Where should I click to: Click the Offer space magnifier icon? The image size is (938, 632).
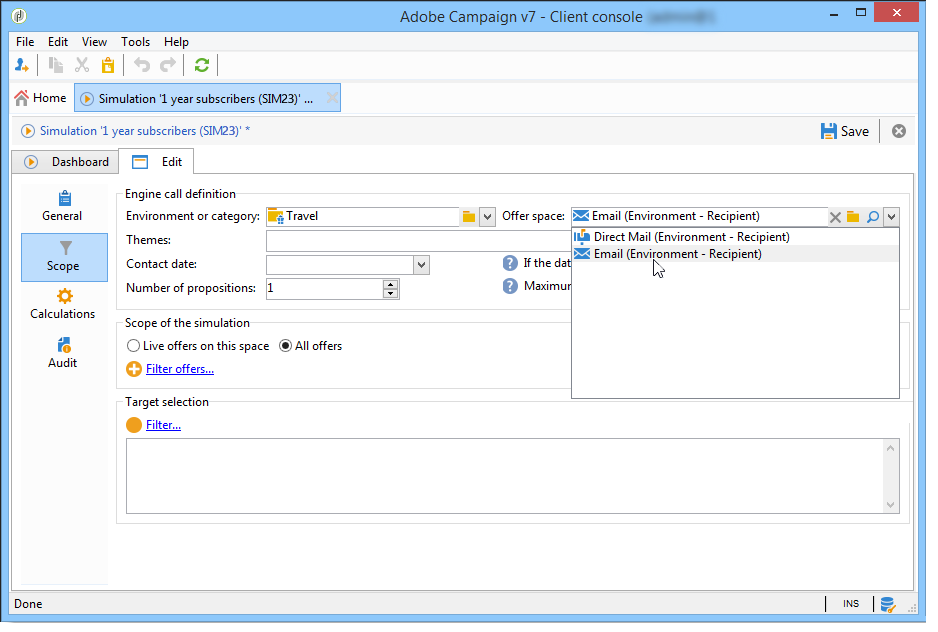coord(873,218)
